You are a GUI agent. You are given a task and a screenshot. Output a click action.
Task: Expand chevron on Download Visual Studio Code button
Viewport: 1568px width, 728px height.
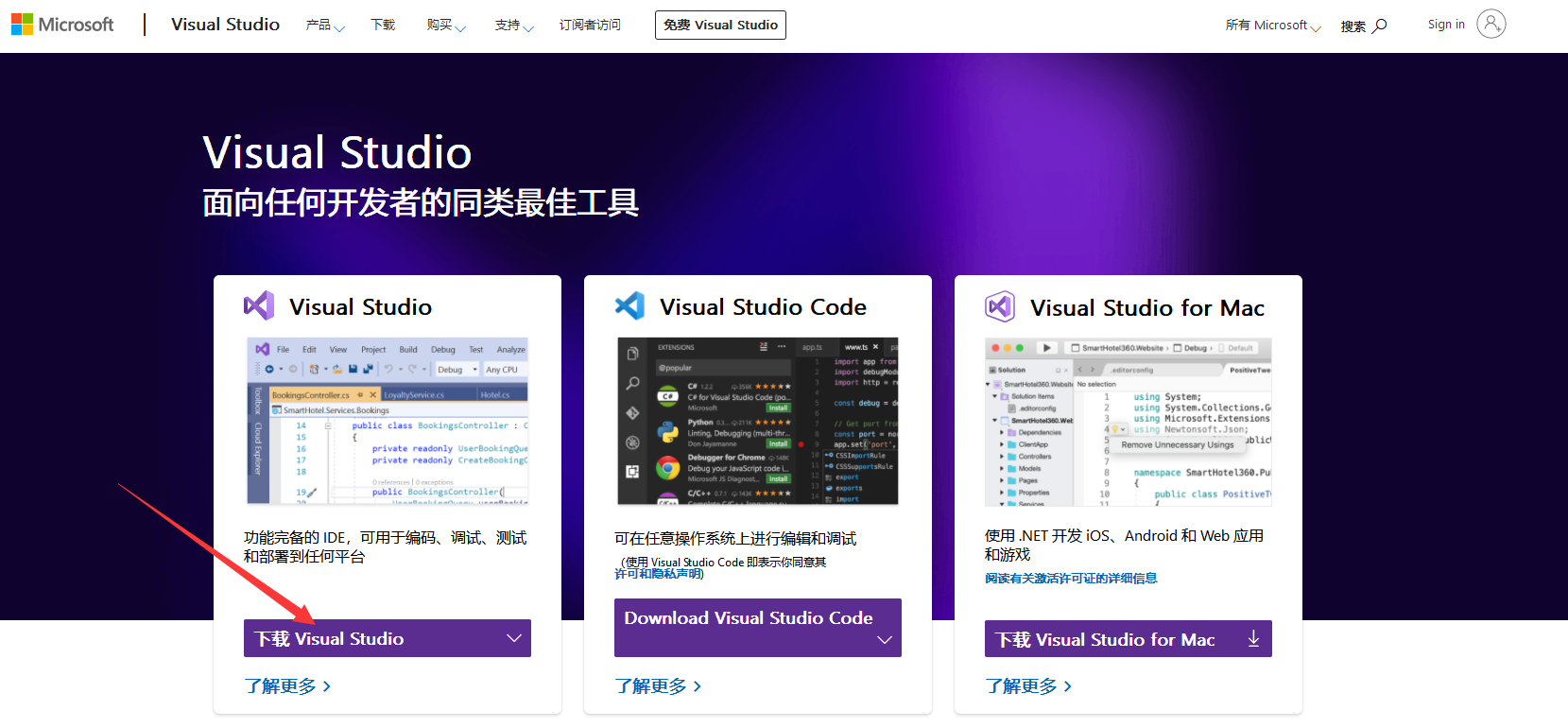[885, 640]
